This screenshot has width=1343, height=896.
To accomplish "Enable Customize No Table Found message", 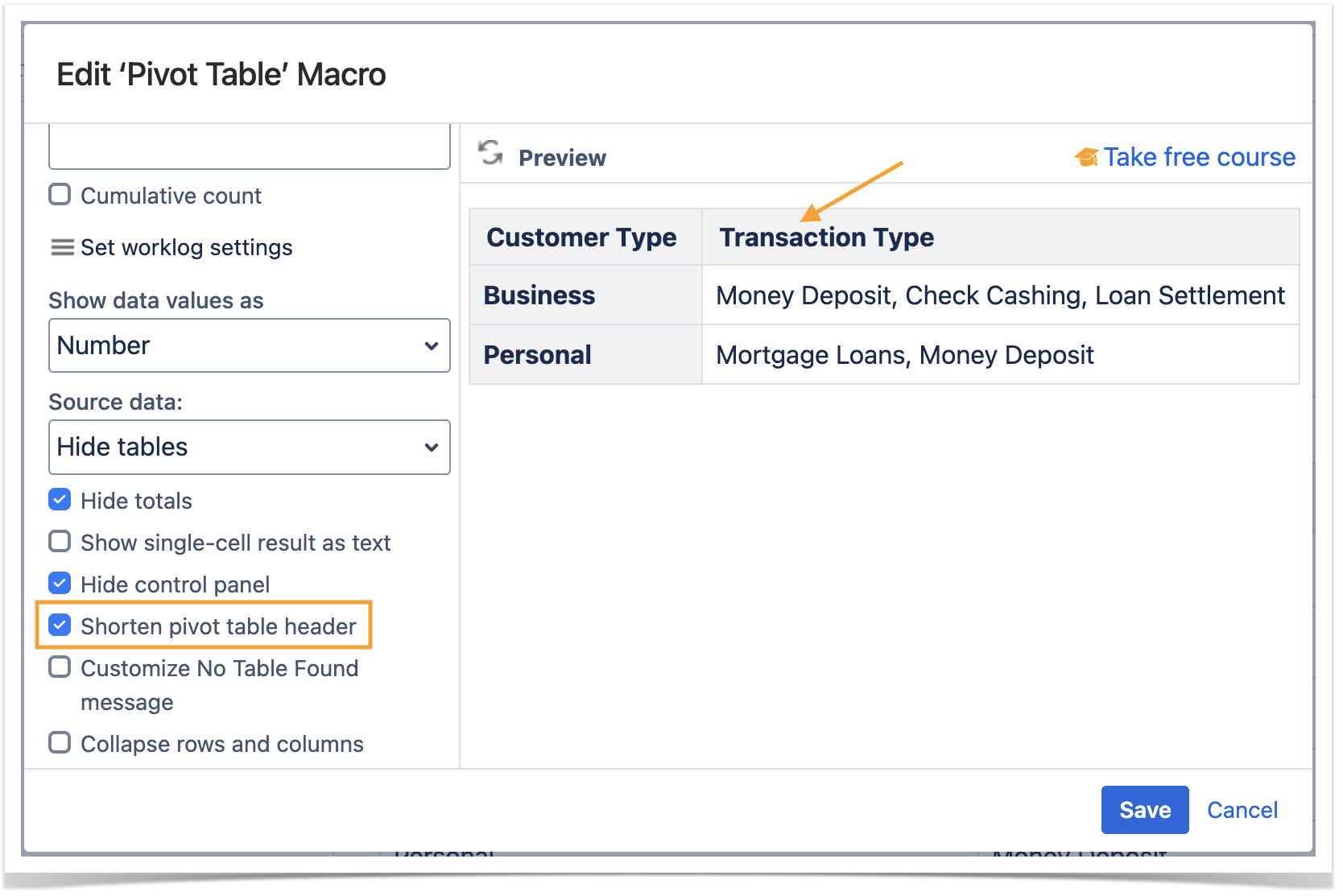I will click(x=60, y=667).
